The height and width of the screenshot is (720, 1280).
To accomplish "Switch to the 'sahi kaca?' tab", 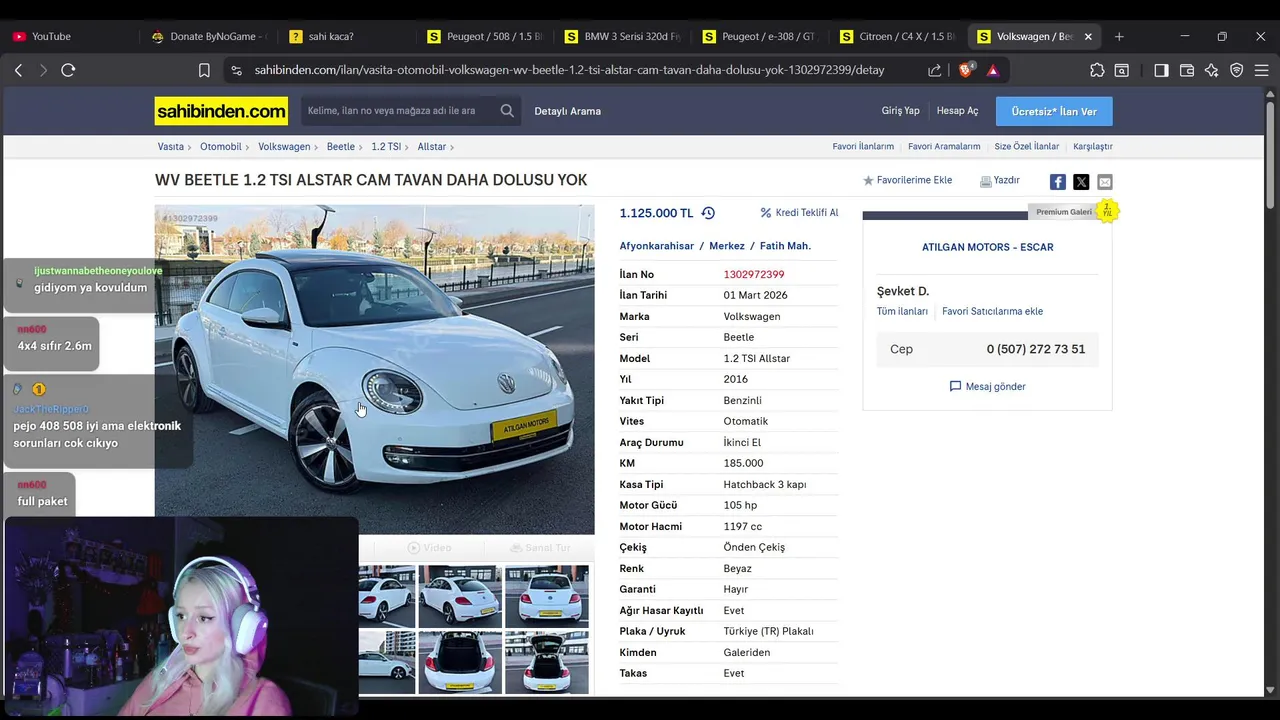I will pos(348,36).
